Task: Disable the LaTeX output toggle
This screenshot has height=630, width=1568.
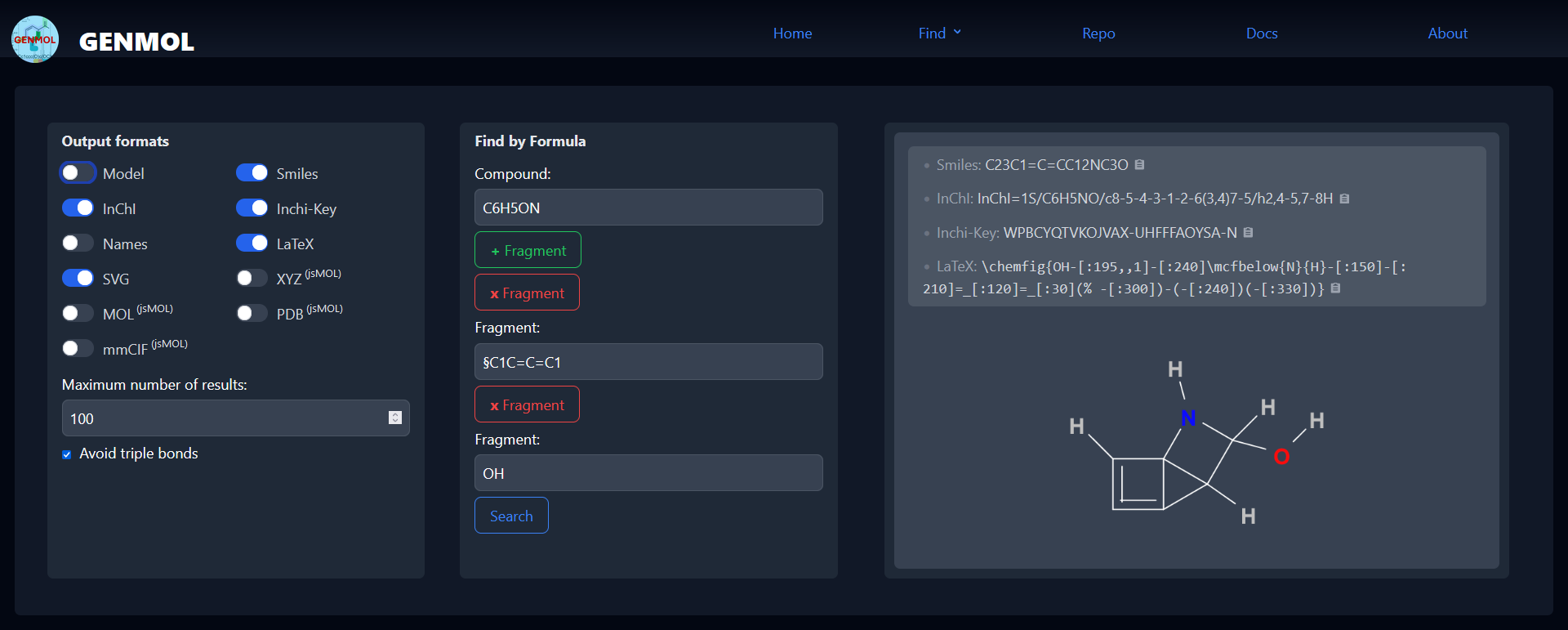Action: (252, 244)
